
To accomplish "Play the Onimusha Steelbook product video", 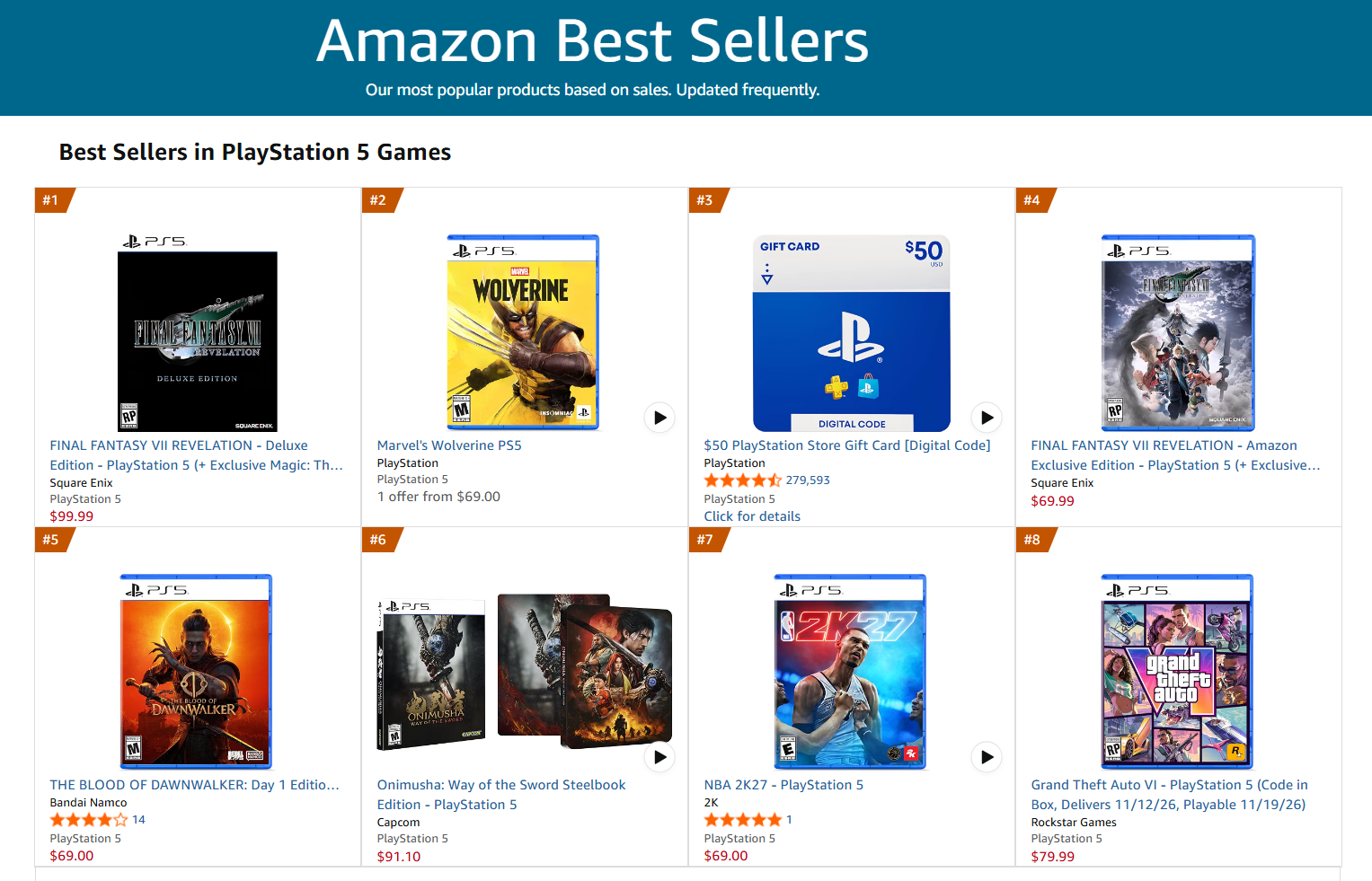I will 660,757.
